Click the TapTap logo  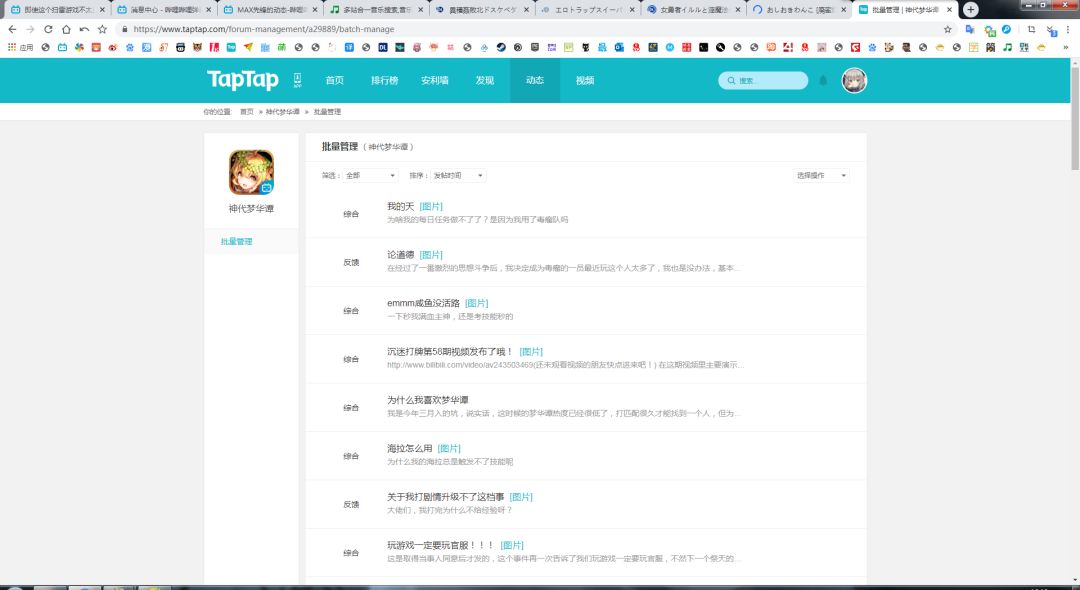coord(242,80)
